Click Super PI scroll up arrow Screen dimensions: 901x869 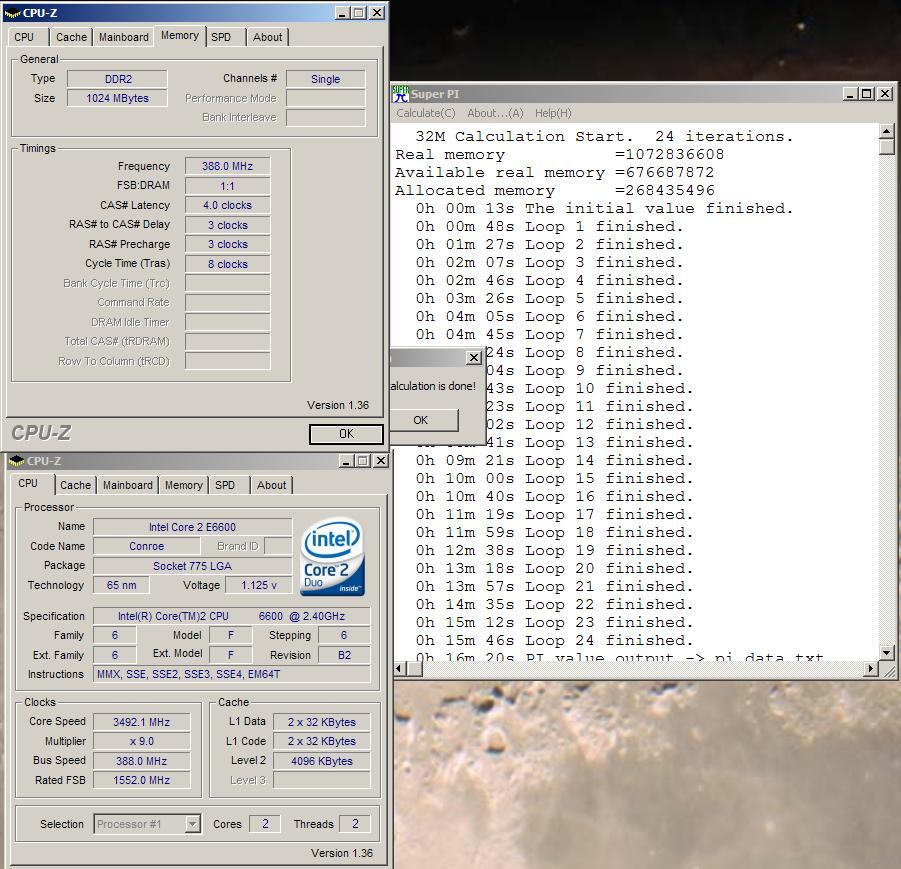tap(887, 132)
